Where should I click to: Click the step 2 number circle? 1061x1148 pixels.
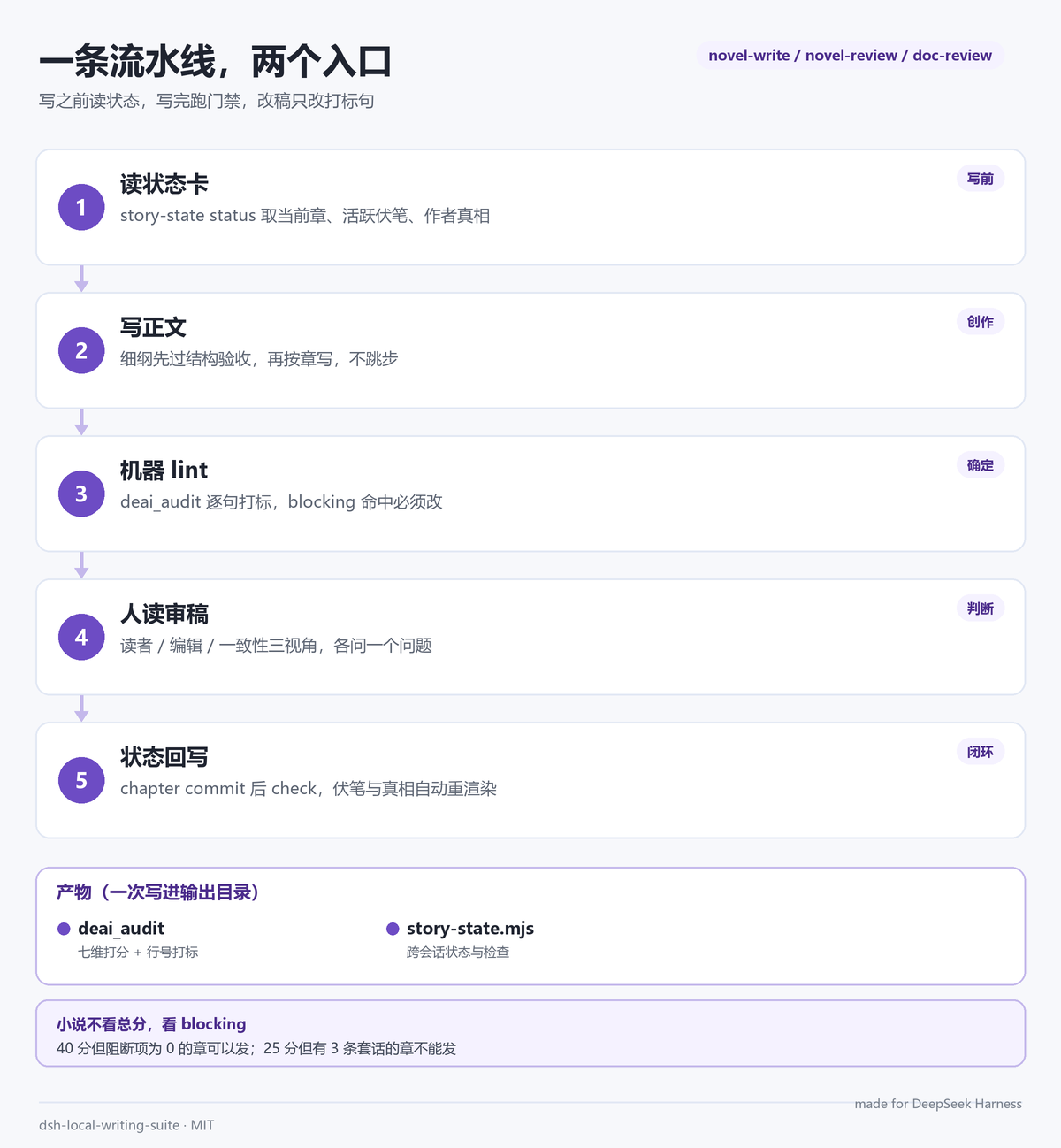81,350
